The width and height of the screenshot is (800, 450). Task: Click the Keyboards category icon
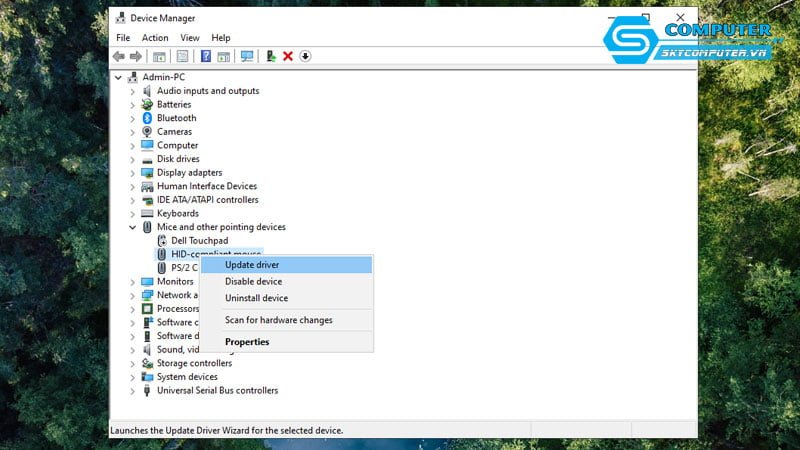click(x=147, y=213)
